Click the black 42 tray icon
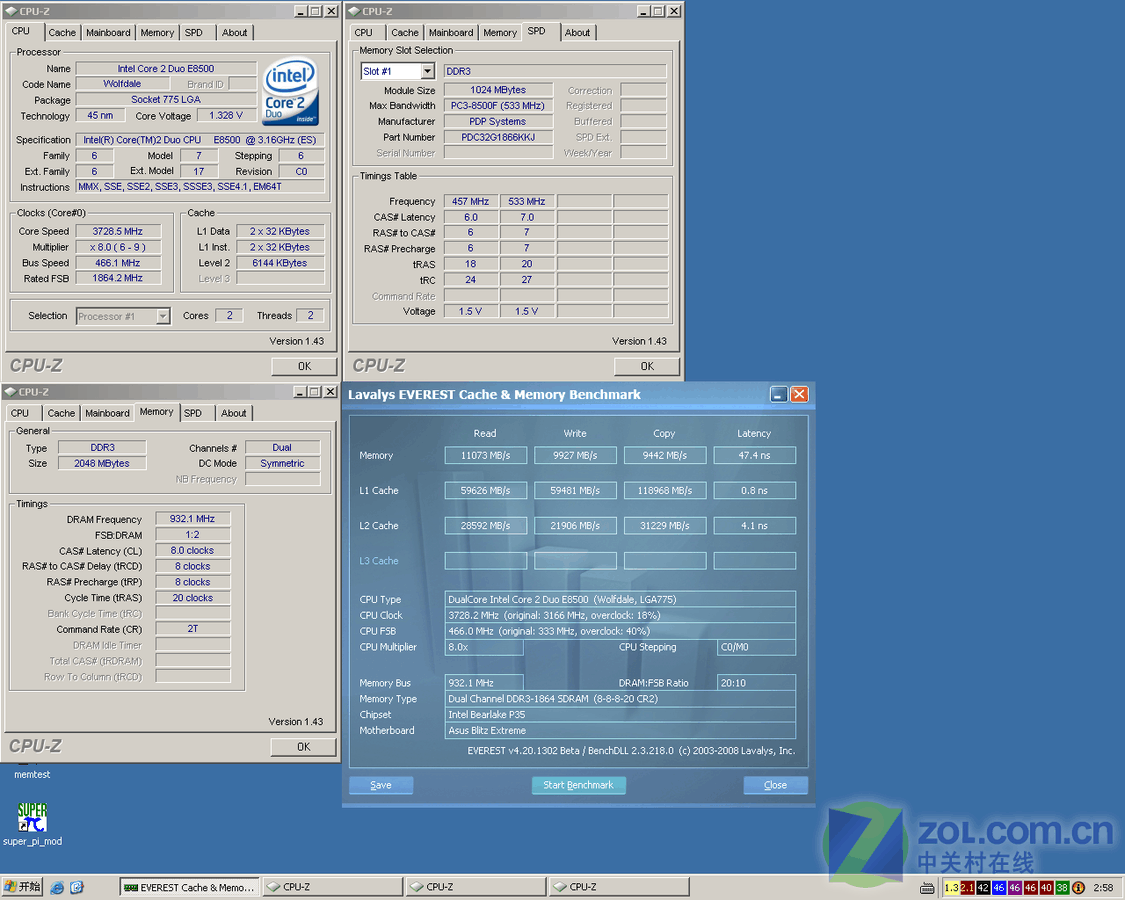The image size is (1125, 900). [983, 888]
